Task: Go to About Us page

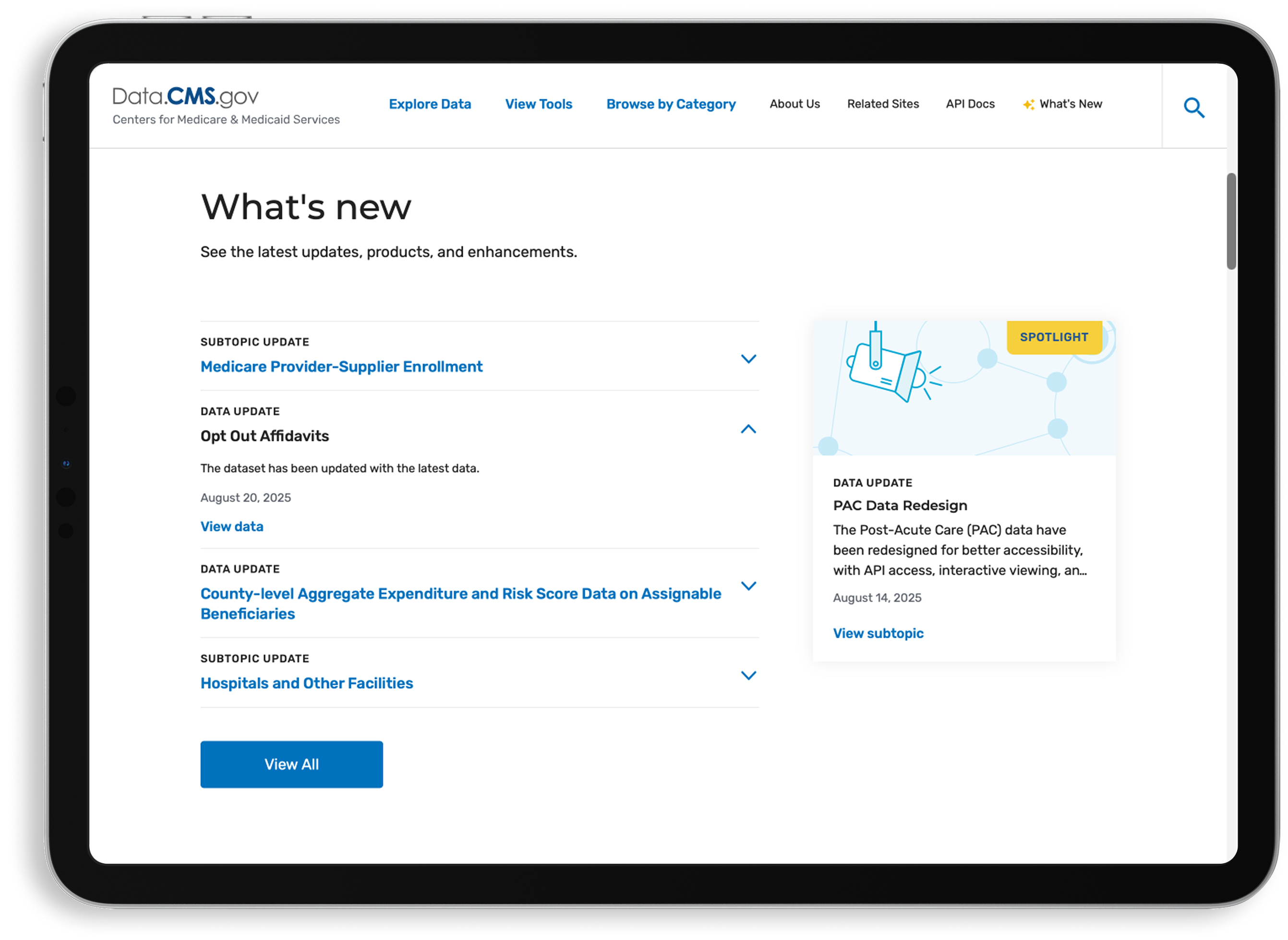Action: 794,104
